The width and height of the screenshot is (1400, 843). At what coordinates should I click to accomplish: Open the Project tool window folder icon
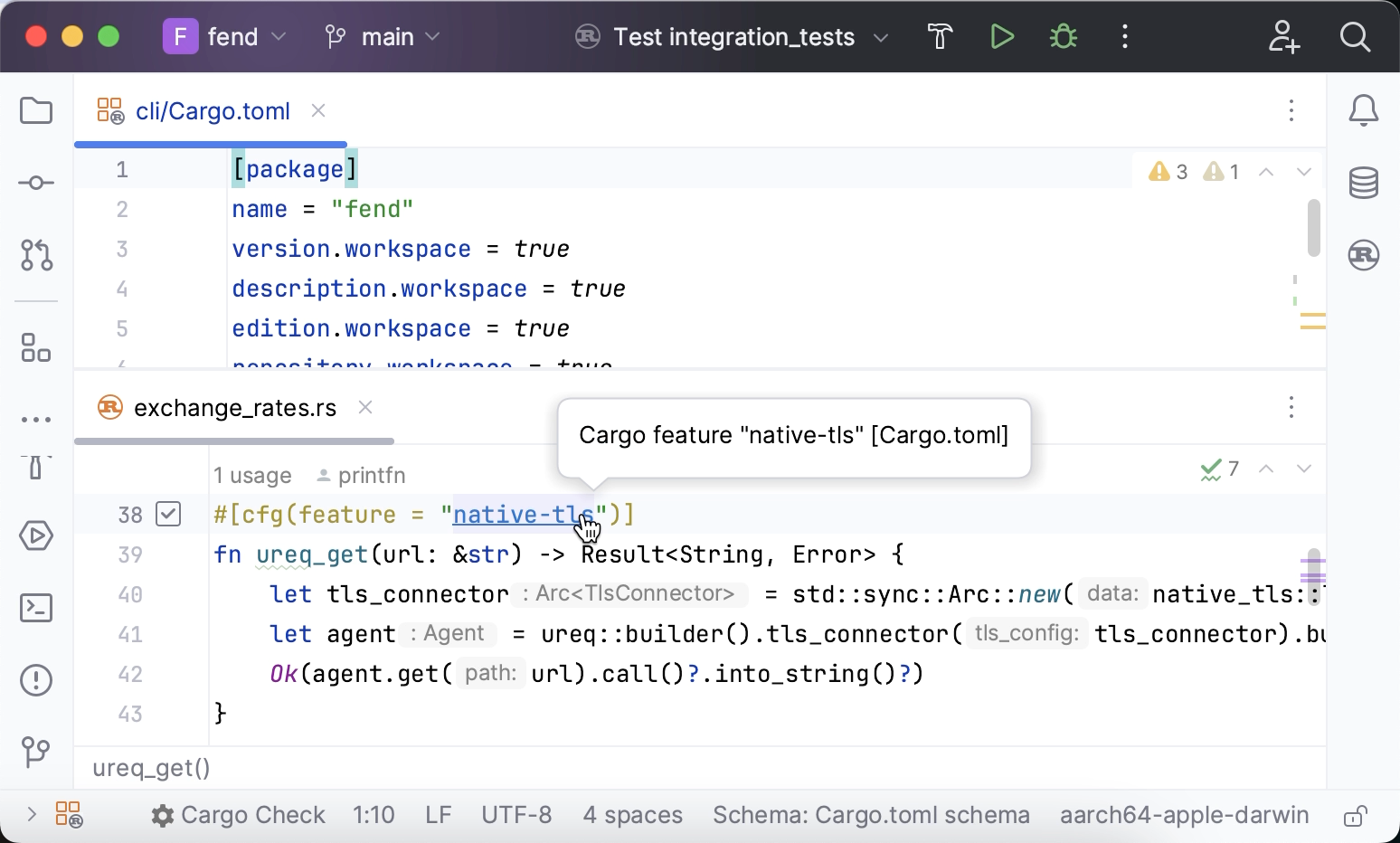point(36,110)
